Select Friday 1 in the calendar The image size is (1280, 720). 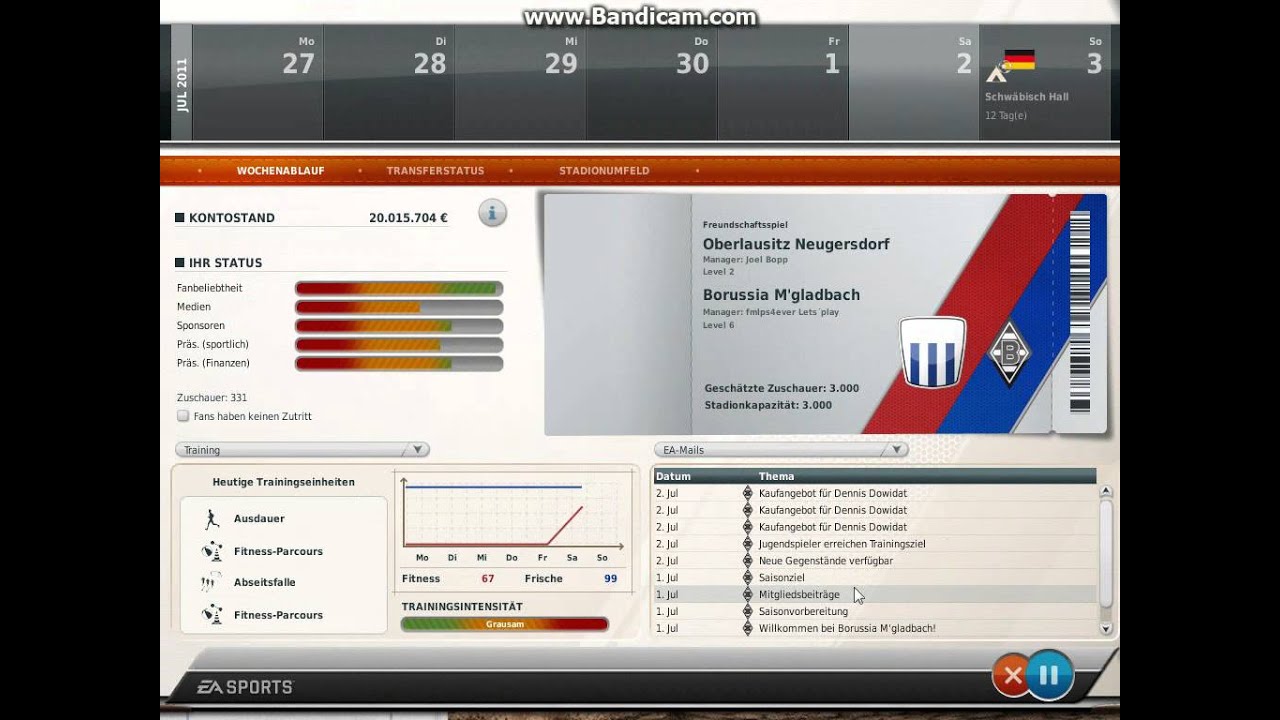click(x=783, y=83)
